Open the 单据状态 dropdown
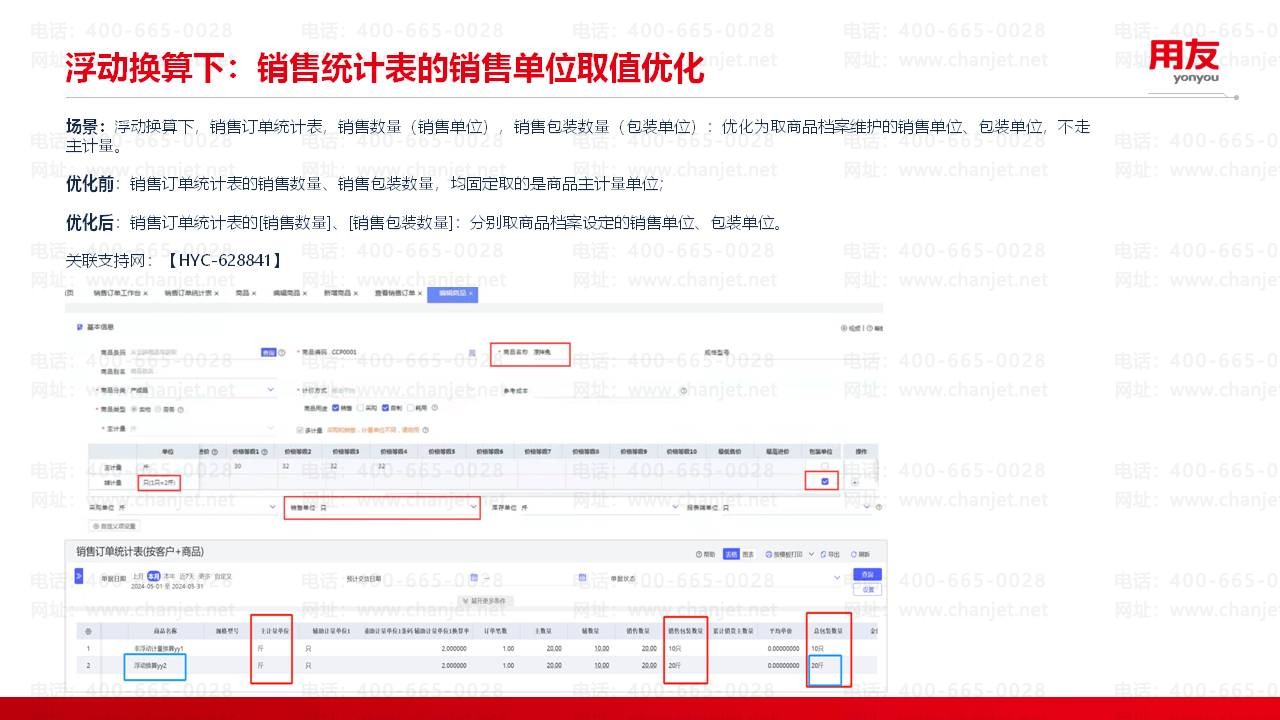 coord(837,578)
